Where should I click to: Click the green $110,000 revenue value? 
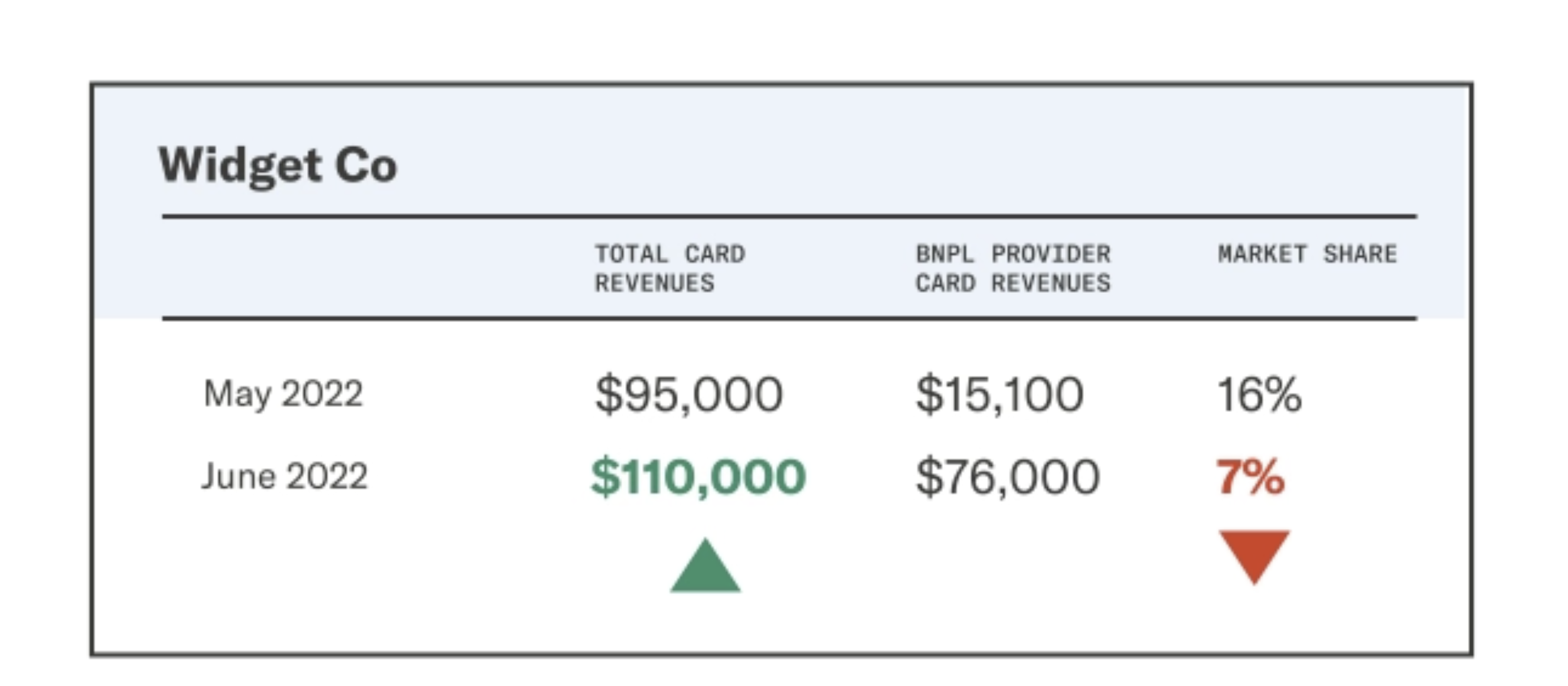point(698,477)
